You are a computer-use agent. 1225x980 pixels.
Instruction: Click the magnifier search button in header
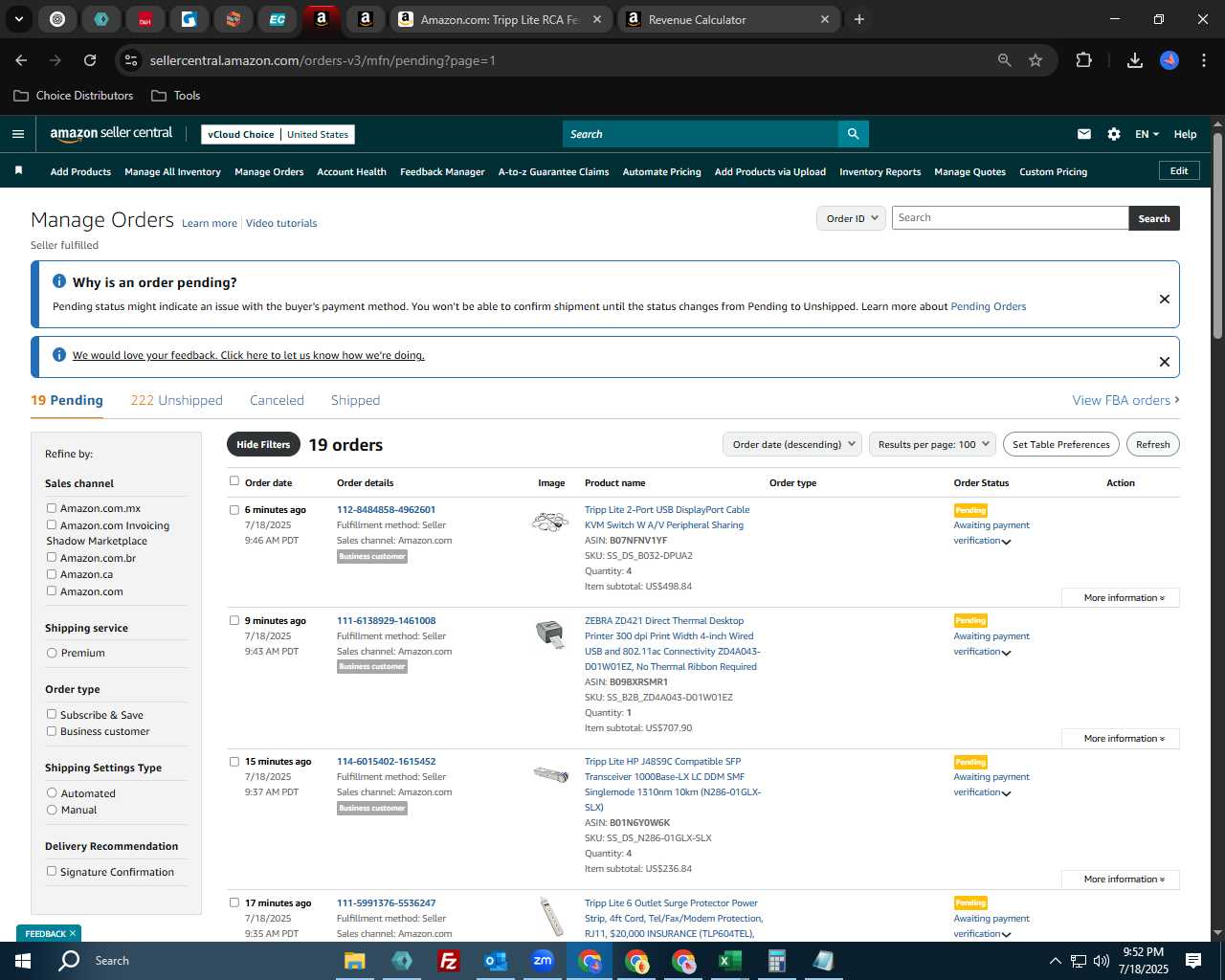click(x=853, y=134)
